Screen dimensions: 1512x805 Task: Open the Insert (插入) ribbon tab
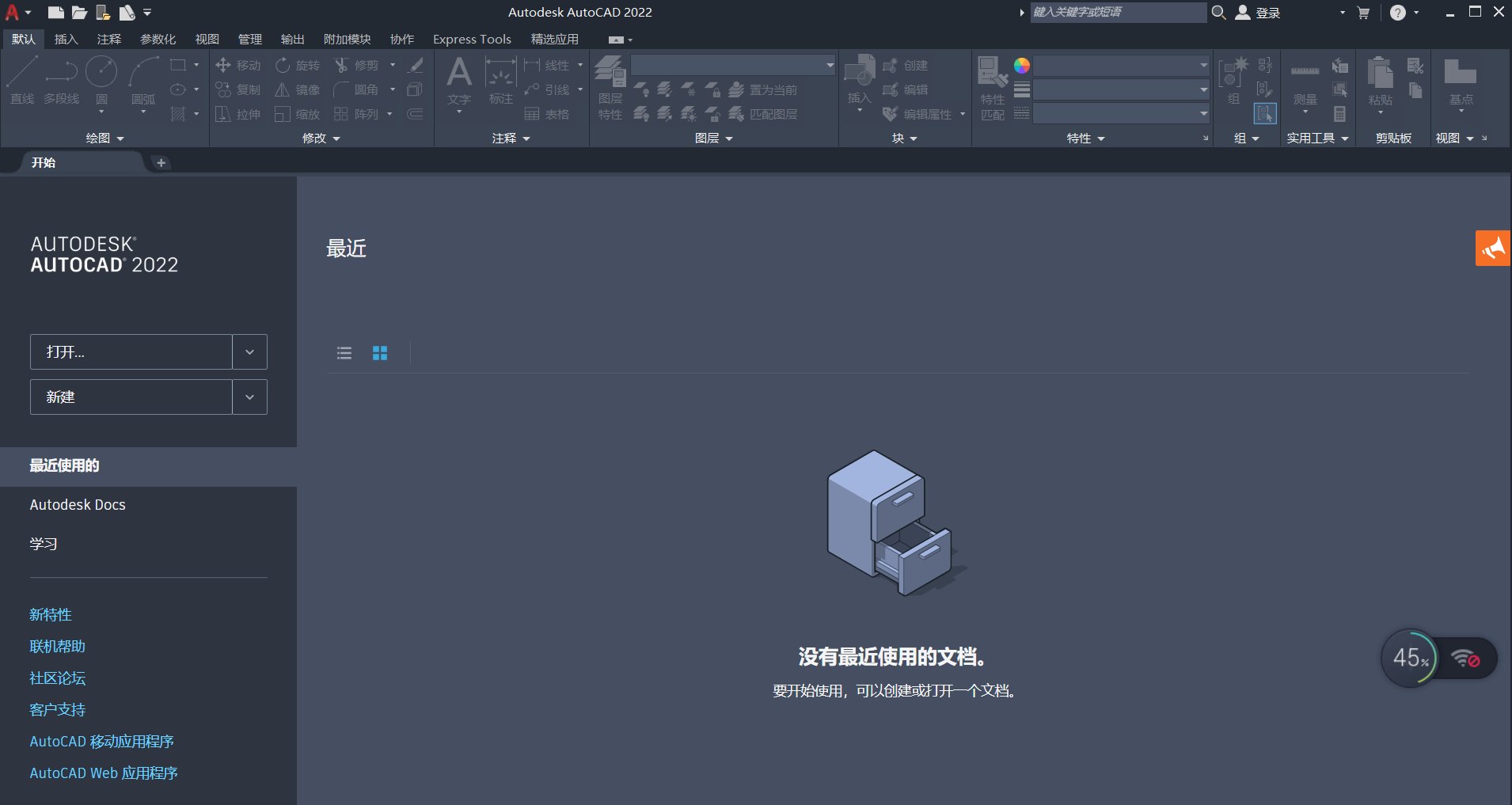(66, 39)
